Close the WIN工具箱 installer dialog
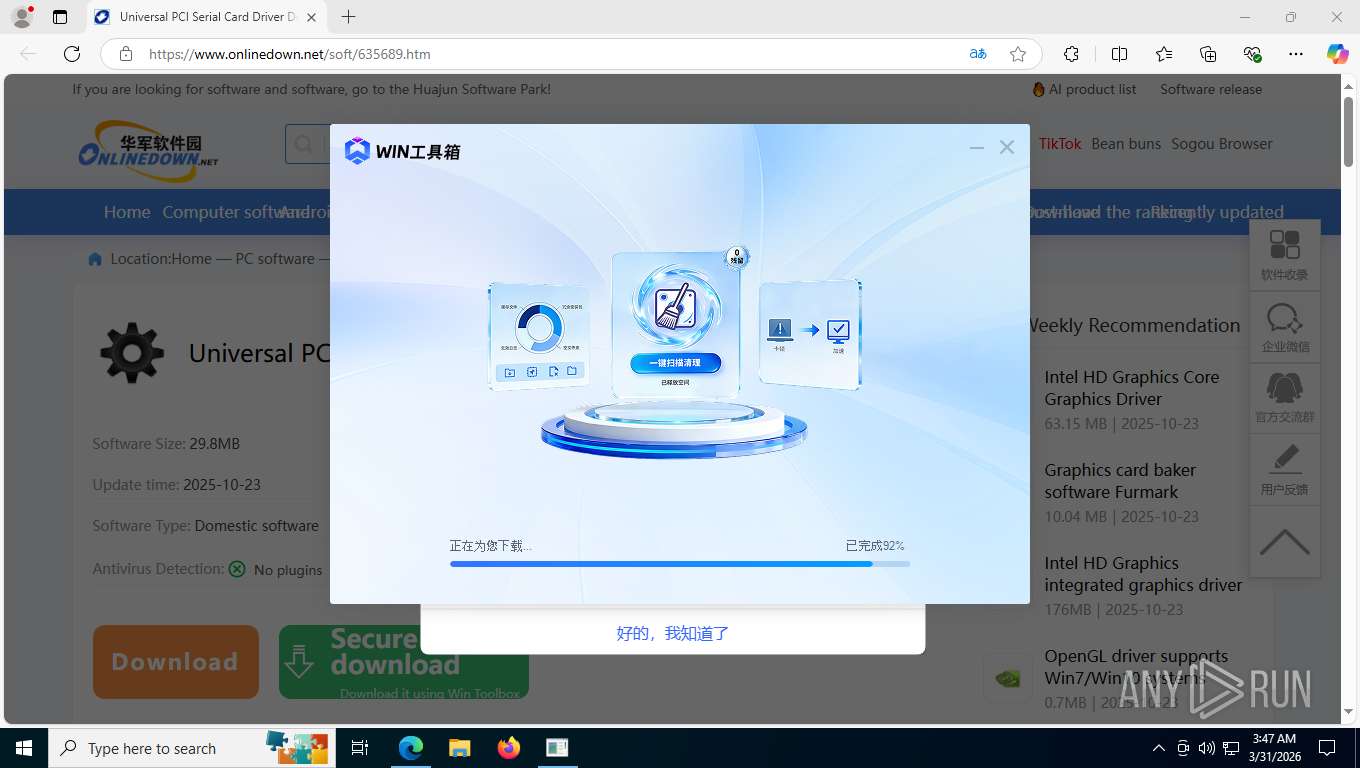 [1007, 147]
